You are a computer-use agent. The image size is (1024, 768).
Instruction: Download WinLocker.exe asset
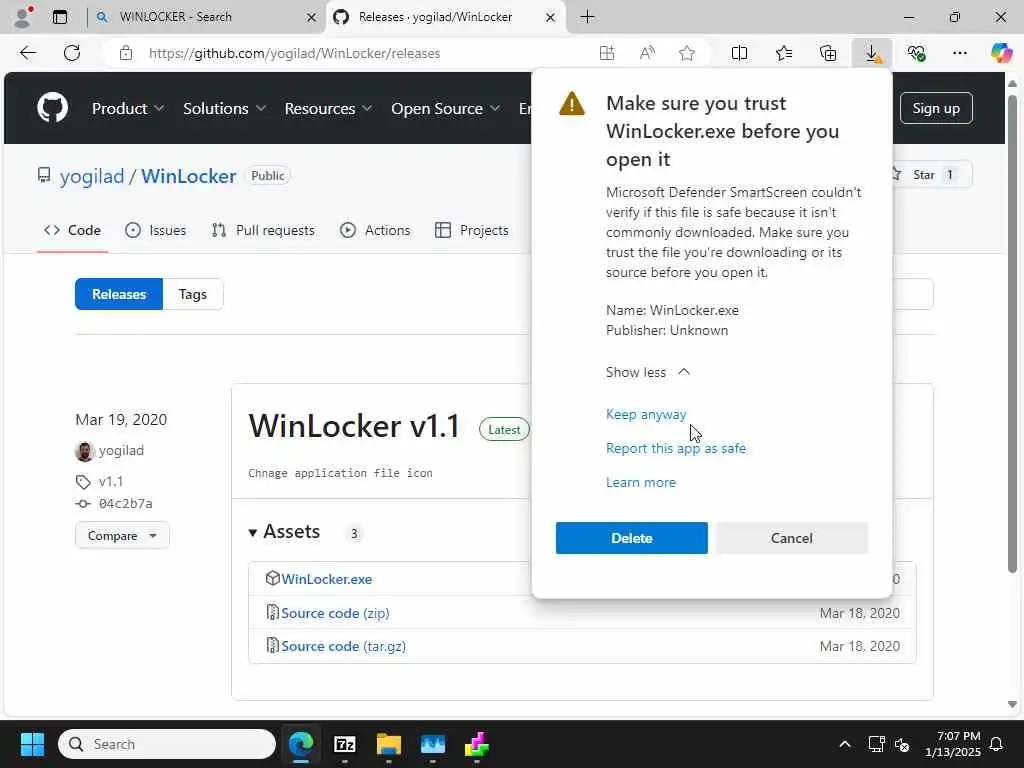tap(327, 579)
